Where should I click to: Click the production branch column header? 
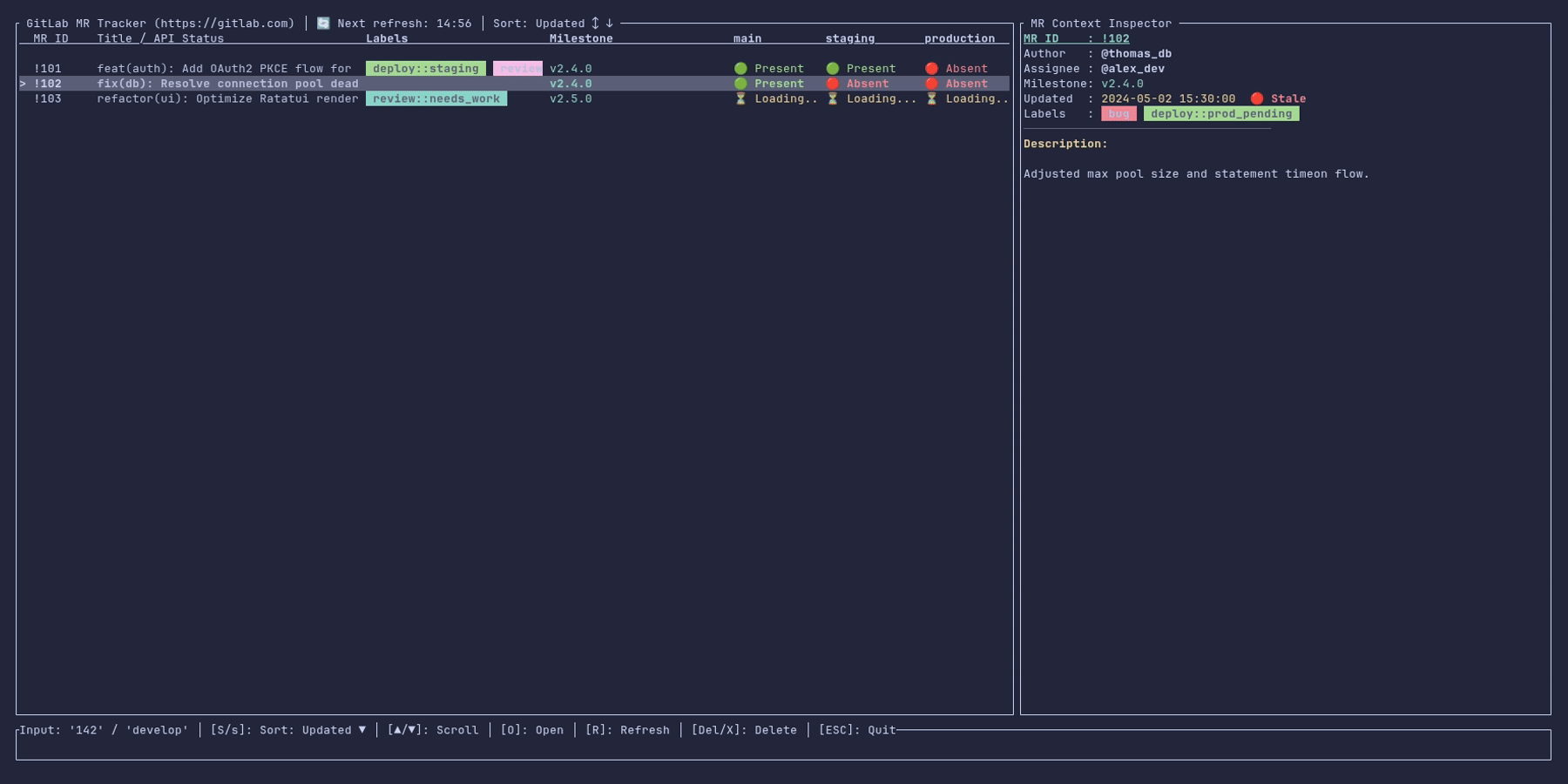click(x=960, y=38)
